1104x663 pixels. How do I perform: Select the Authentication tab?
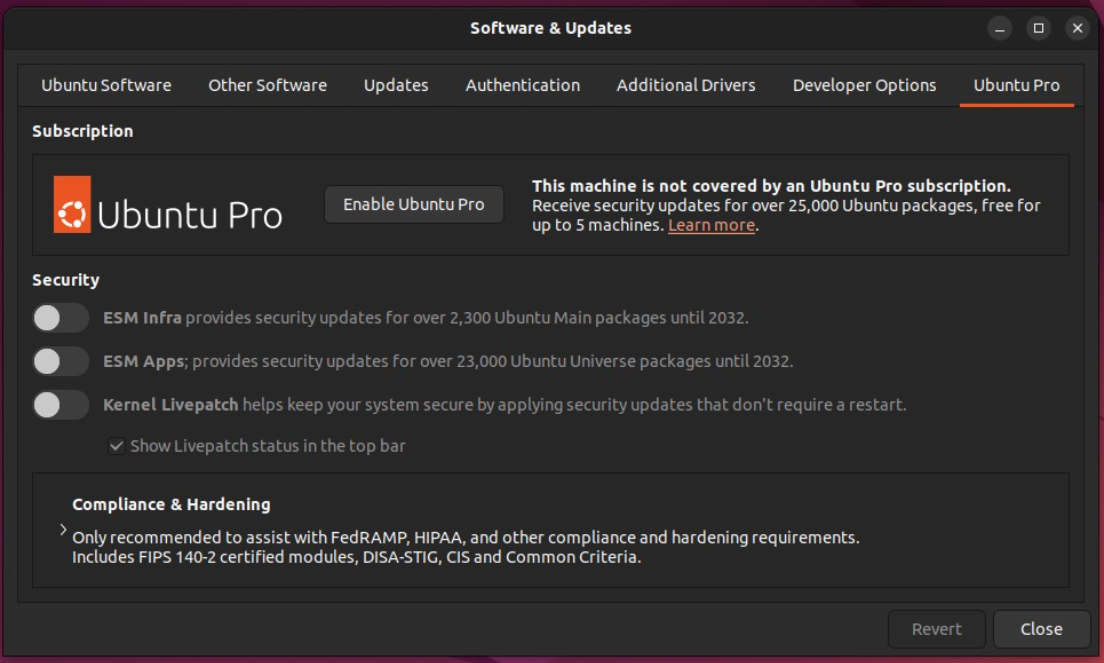pyautogui.click(x=522, y=85)
